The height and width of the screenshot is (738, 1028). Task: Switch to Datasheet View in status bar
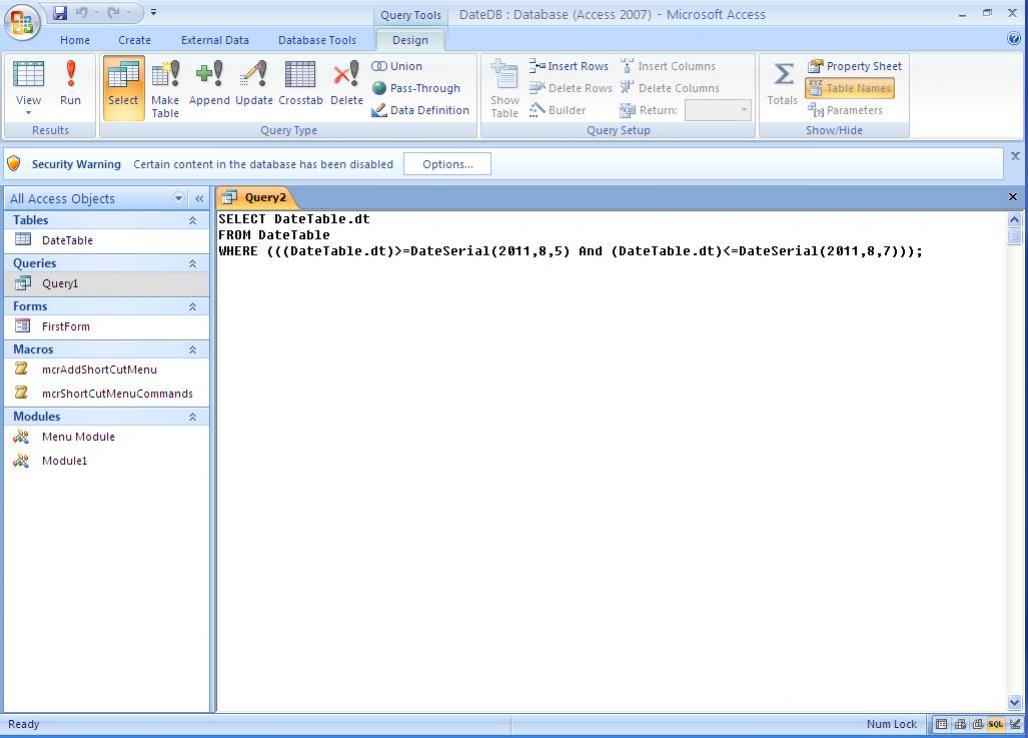click(941, 724)
